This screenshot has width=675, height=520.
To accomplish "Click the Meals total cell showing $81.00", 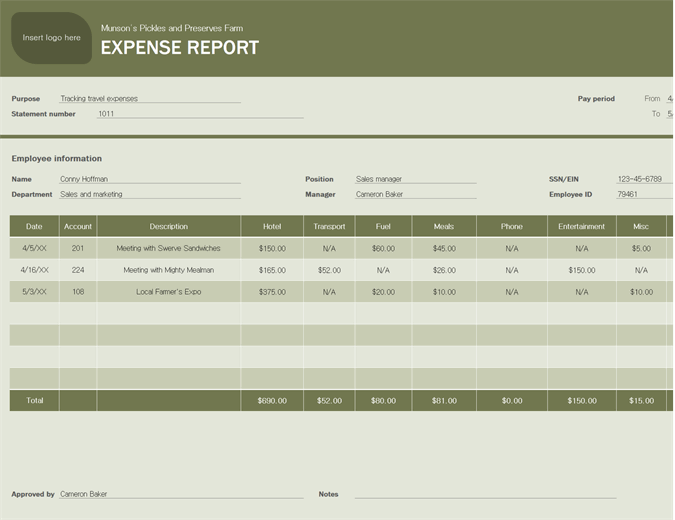I will click(x=444, y=400).
